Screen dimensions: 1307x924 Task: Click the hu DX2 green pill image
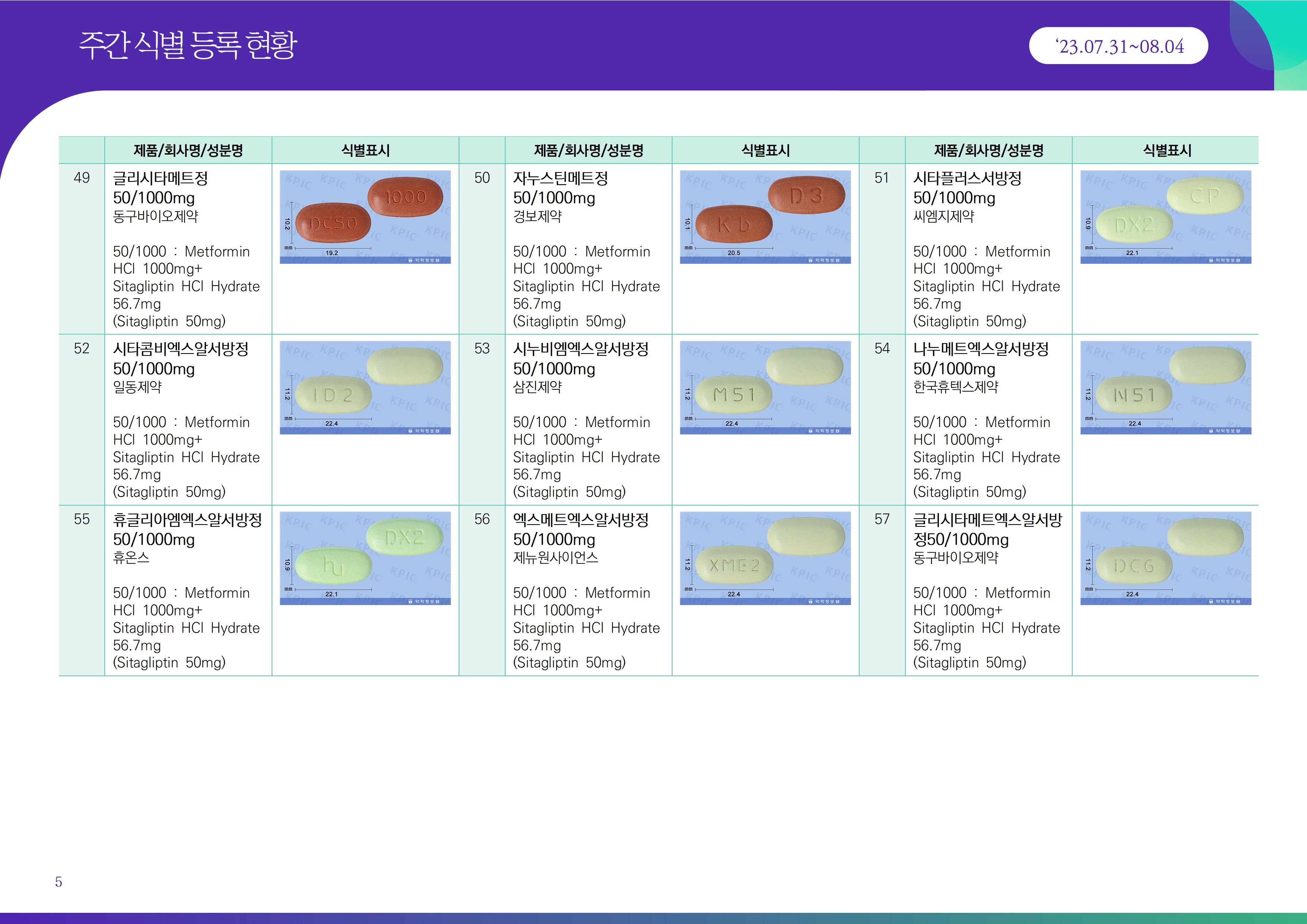coord(365,558)
